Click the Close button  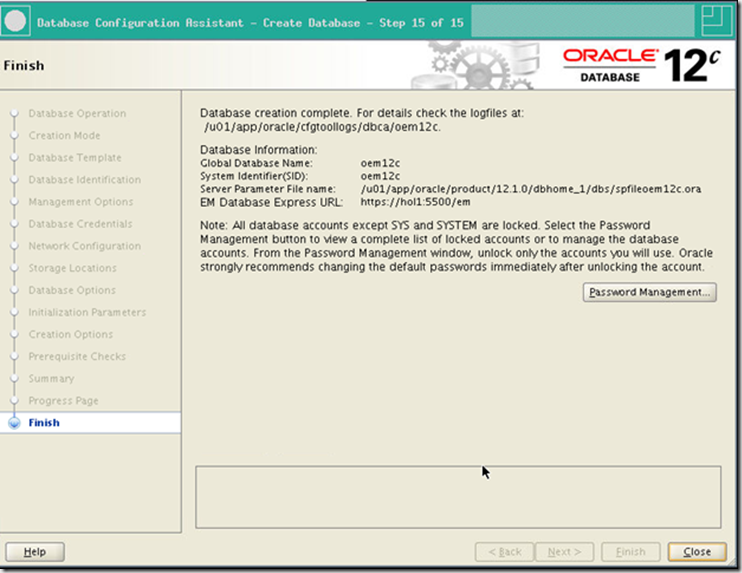(697, 552)
